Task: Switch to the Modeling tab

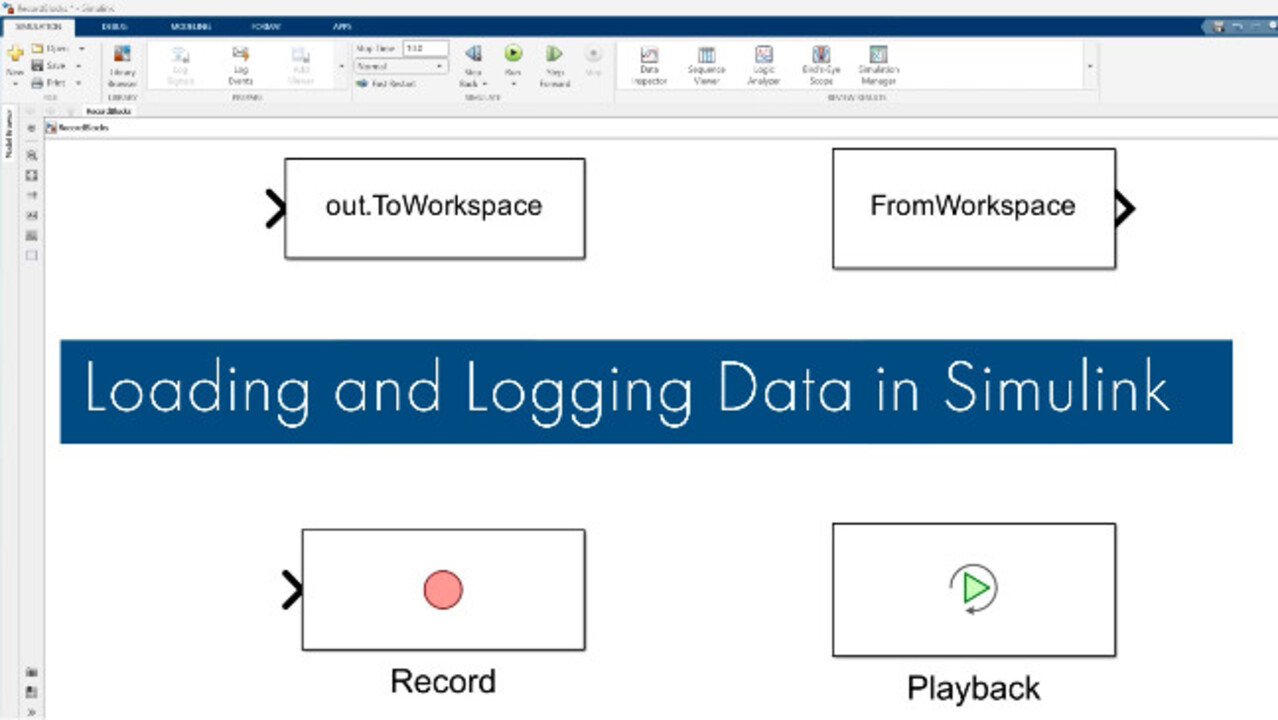Action: coord(190,27)
